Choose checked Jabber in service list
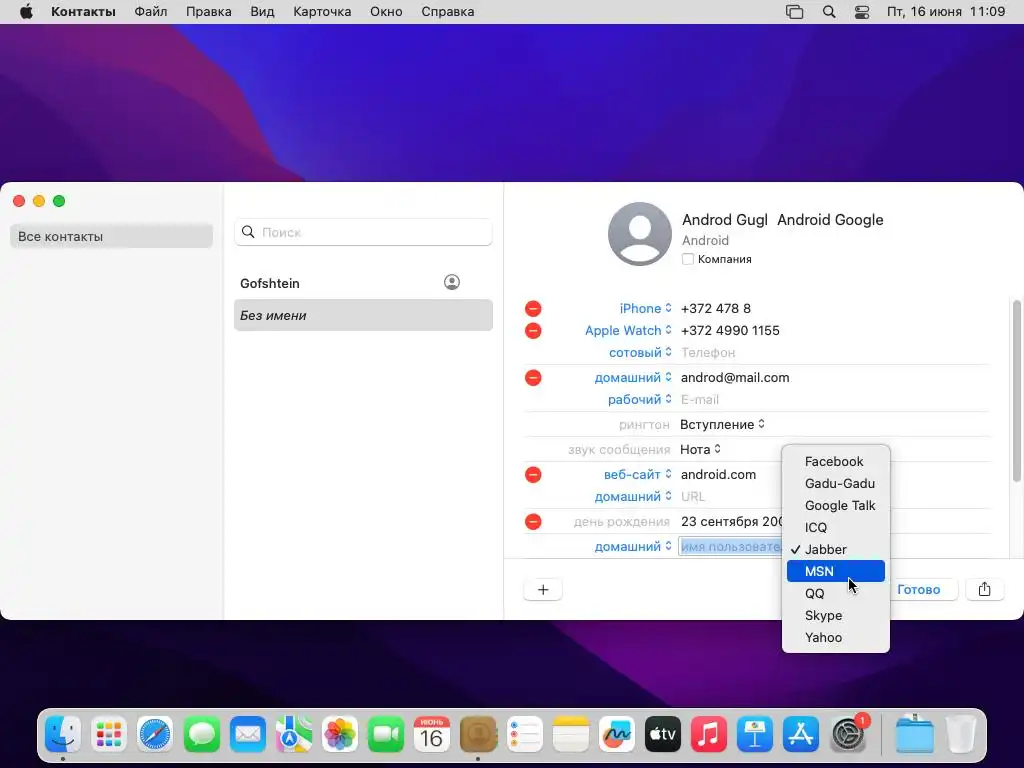The width and height of the screenshot is (1024, 768). 836,549
